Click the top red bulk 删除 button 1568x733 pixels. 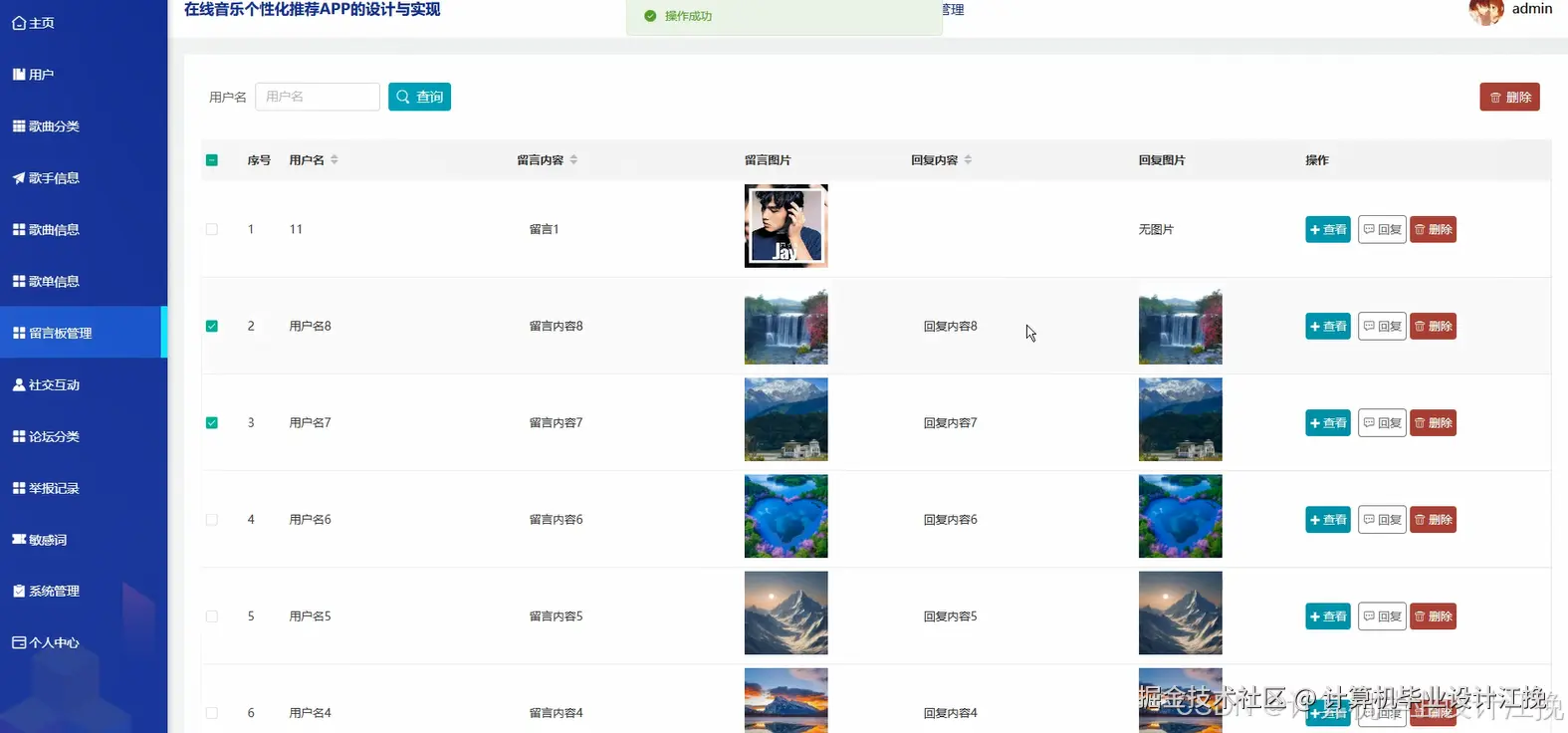tap(1509, 97)
